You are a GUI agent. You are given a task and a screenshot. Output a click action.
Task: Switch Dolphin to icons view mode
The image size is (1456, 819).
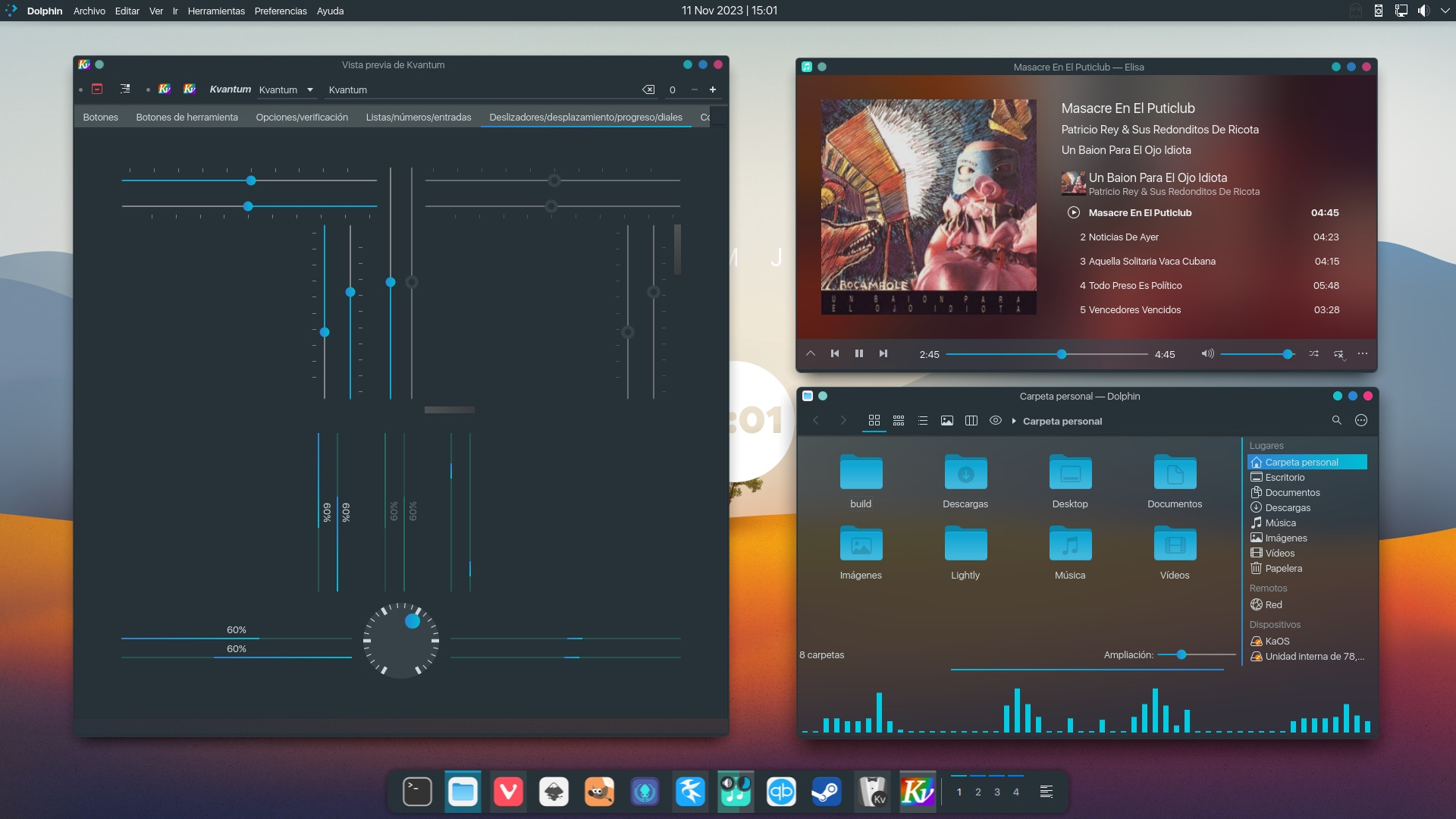click(874, 420)
